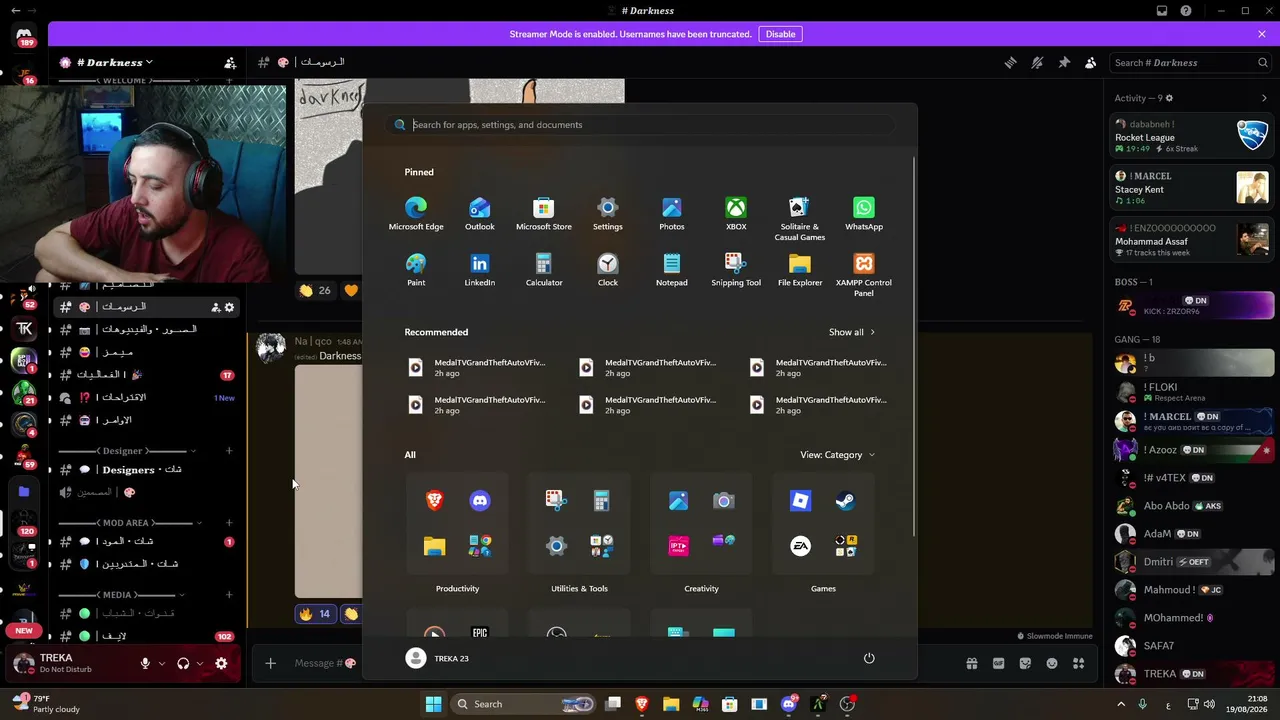Viewport: 1280px width, 720px height.
Task: Open WhatsApp from pinned apps
Action: [x=864, y=214]
